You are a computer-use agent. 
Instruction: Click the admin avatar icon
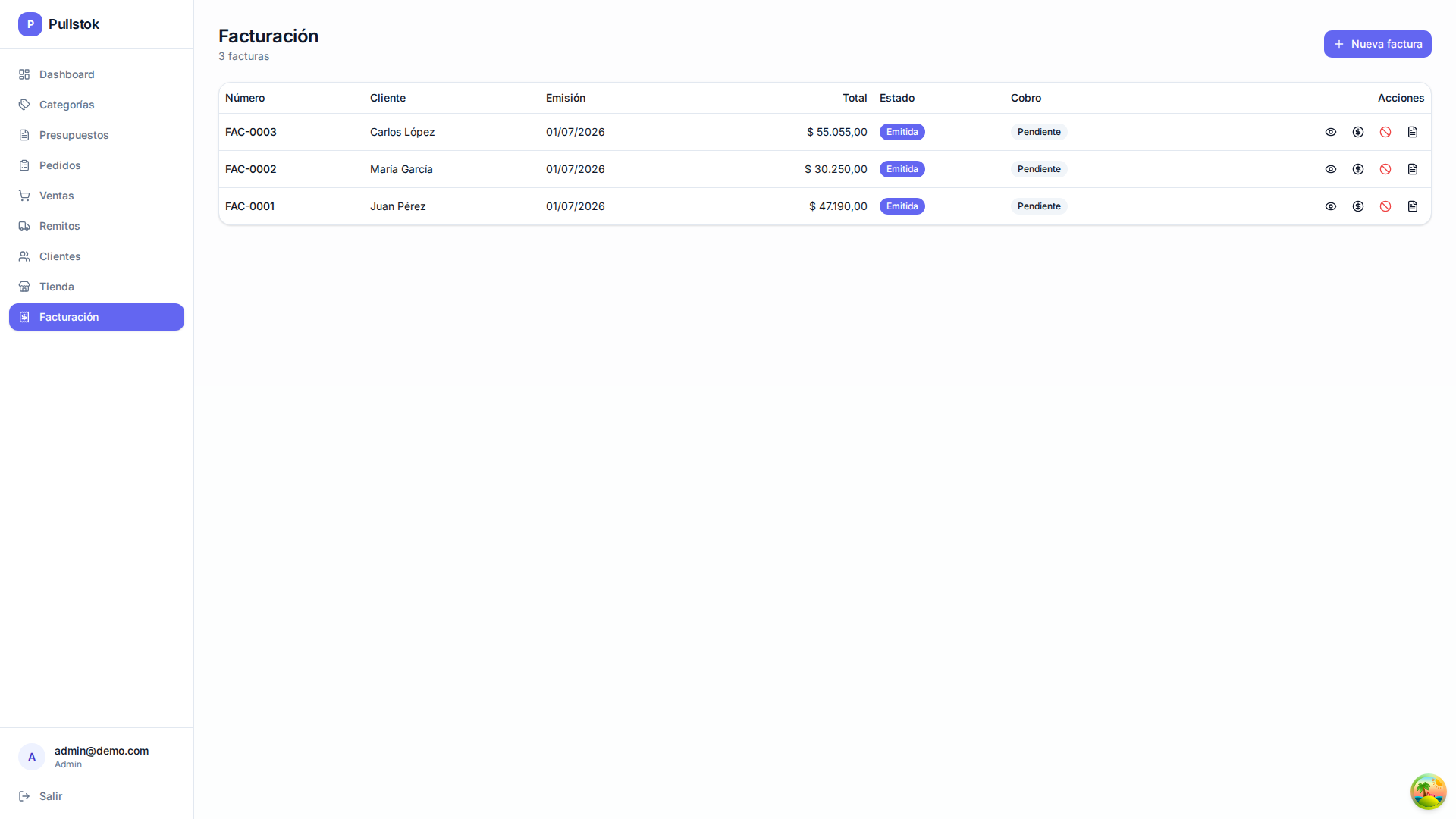(32, 757)
